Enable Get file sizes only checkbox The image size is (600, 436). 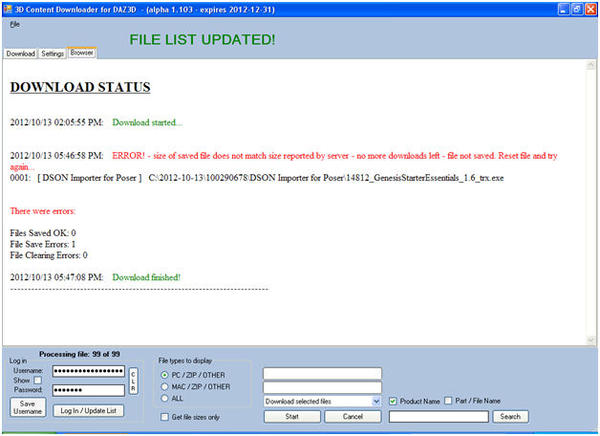tap(165, 417)
